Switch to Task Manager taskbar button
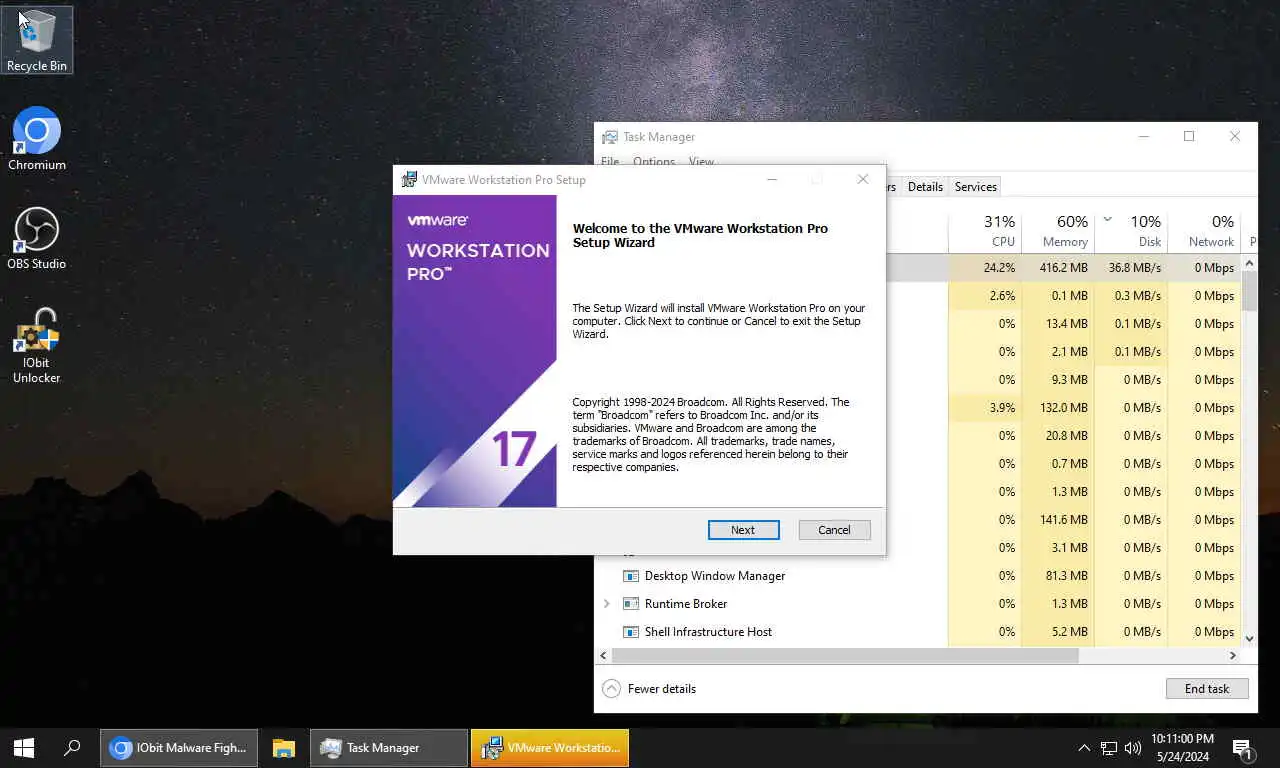The width and height of the screenshot is (1280, 768). click(389, 747)
